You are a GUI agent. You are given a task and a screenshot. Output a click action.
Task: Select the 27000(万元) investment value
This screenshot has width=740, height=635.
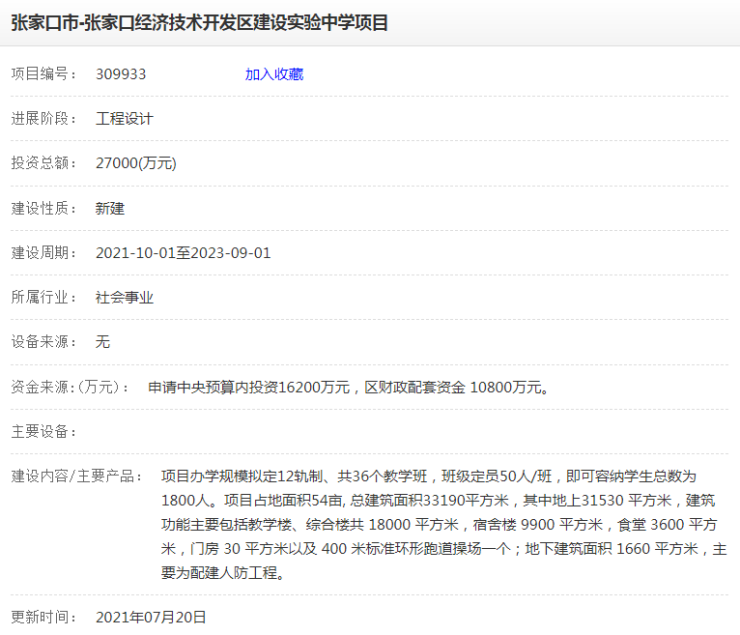pyautogui.click(x=136, y=163)
